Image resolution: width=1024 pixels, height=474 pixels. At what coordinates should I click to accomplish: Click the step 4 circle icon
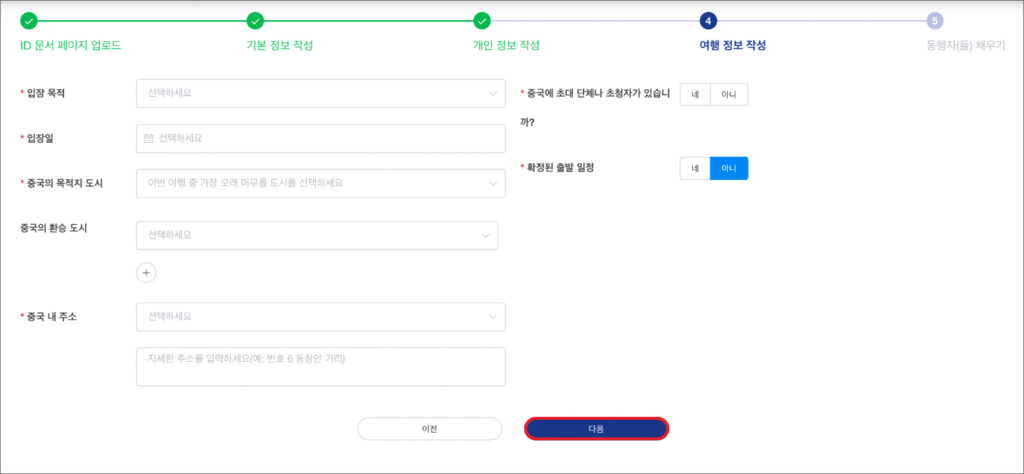708,20
